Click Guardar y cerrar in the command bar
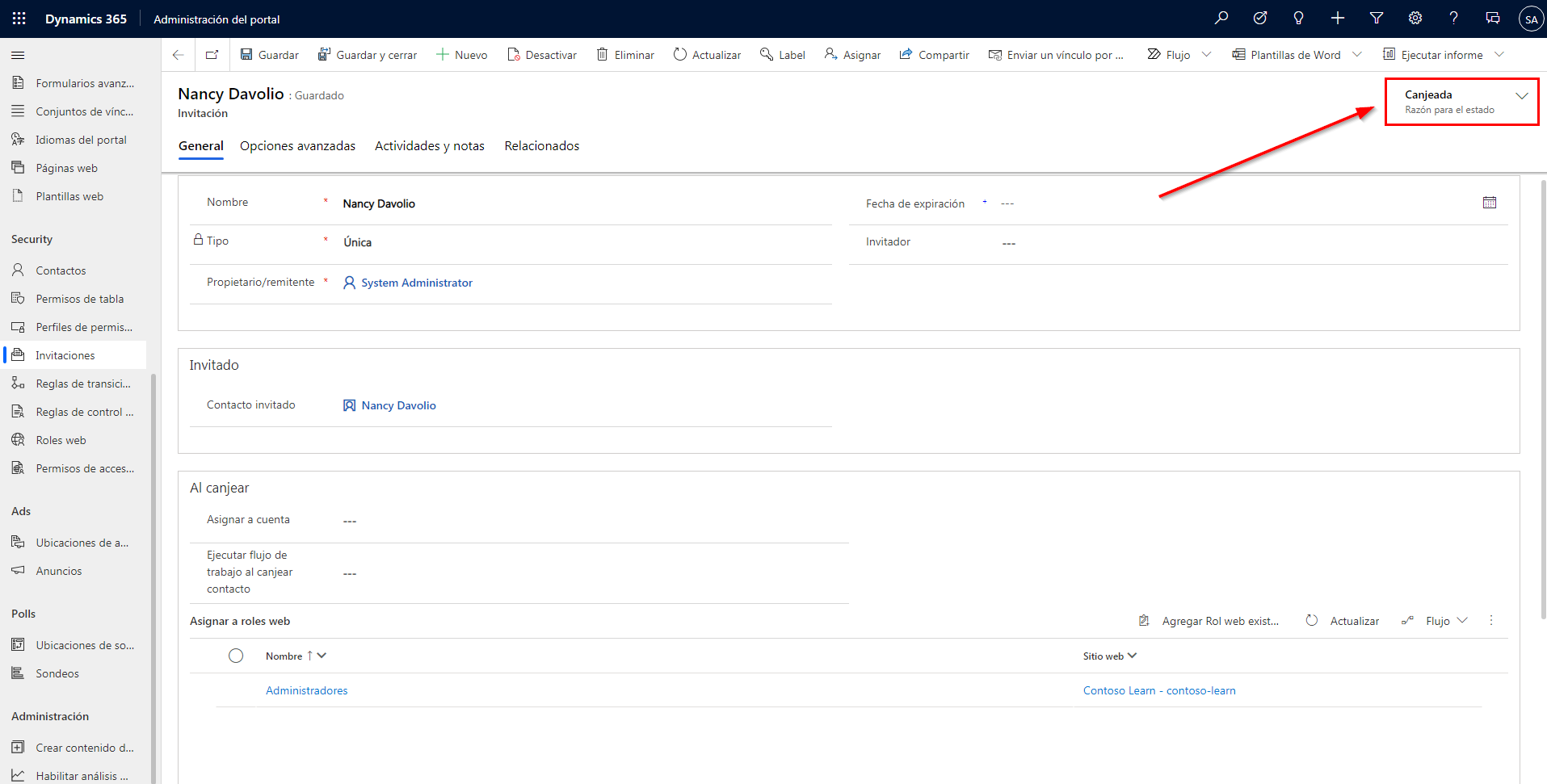 coord(368,55)
